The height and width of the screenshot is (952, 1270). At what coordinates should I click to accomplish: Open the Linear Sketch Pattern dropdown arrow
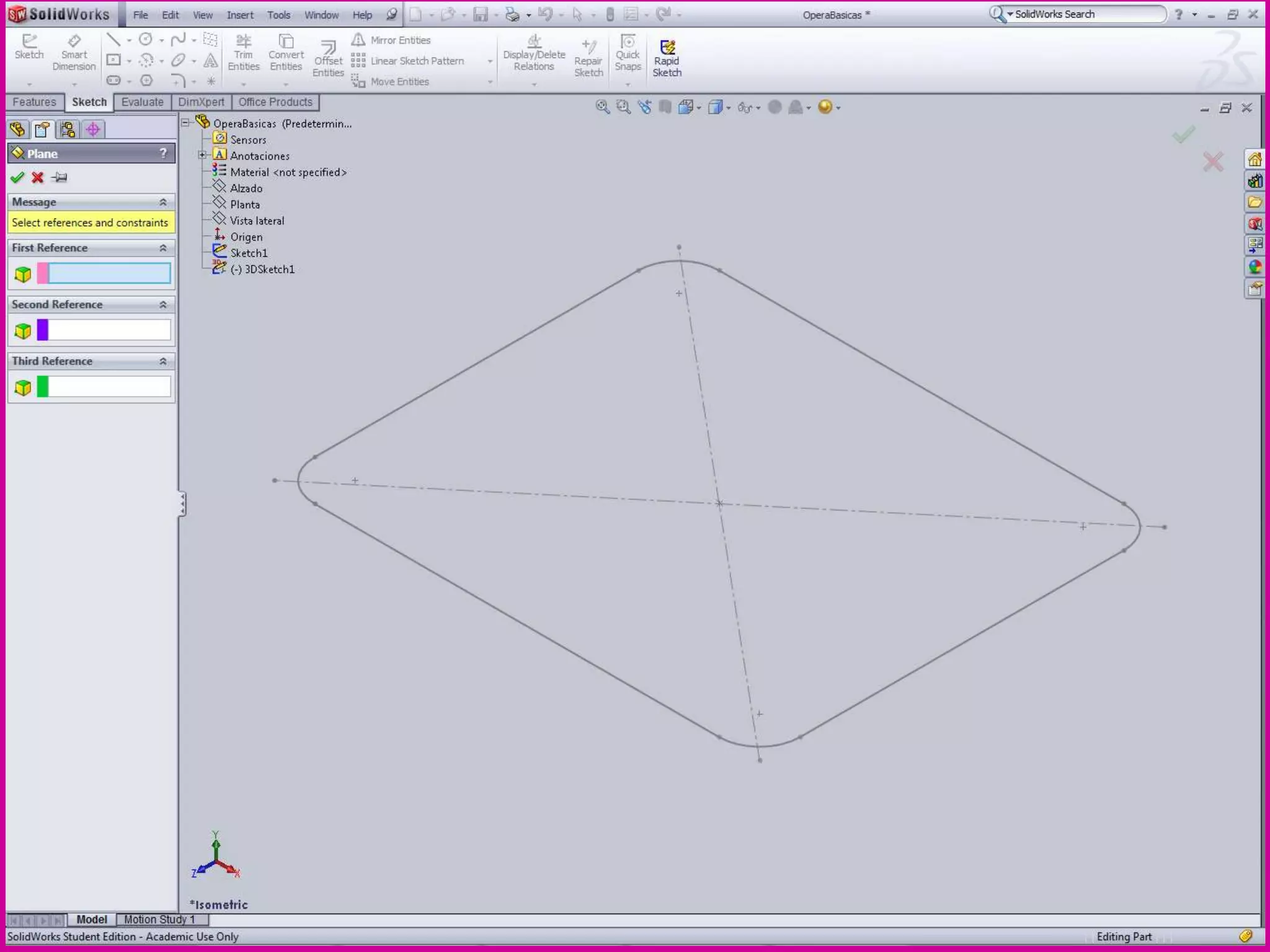[x=490, y=61]
